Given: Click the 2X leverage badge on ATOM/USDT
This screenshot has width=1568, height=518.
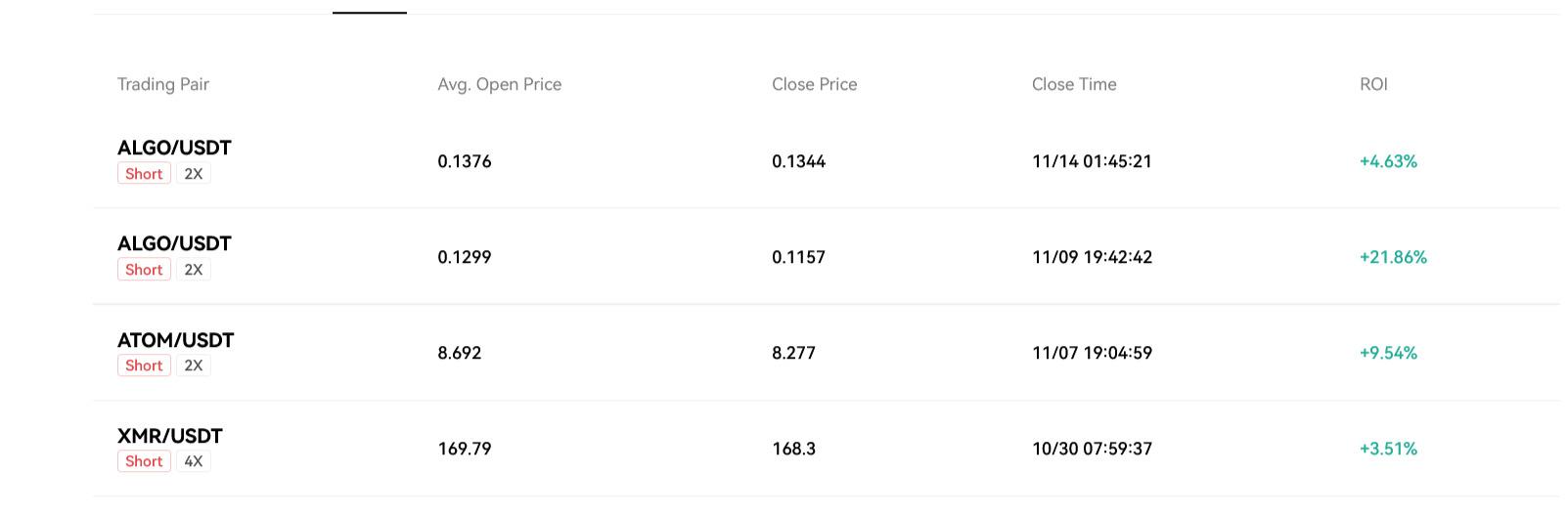Looking at the screenshot, I should pos(194,366).
